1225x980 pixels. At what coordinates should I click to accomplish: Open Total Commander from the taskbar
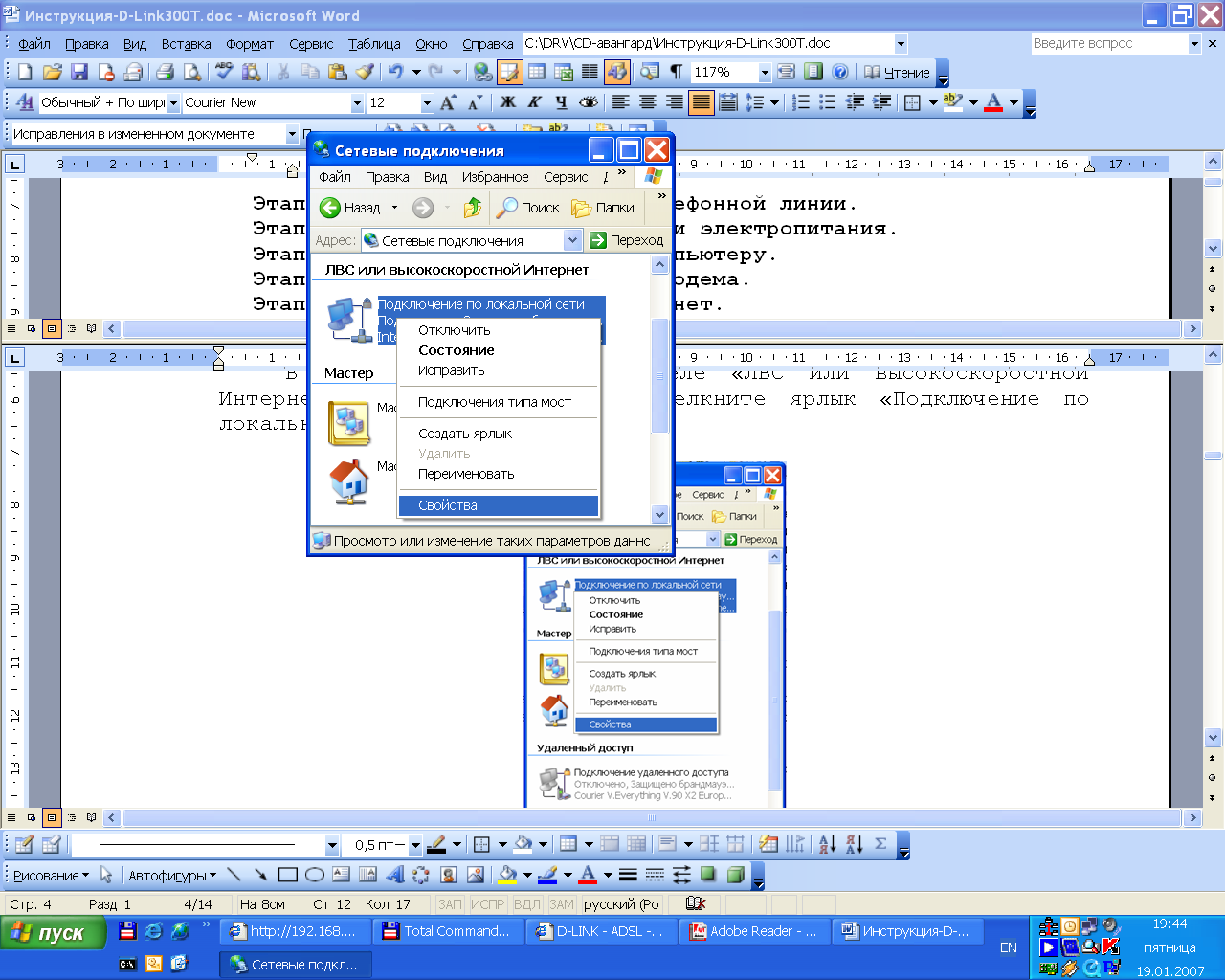449,931
